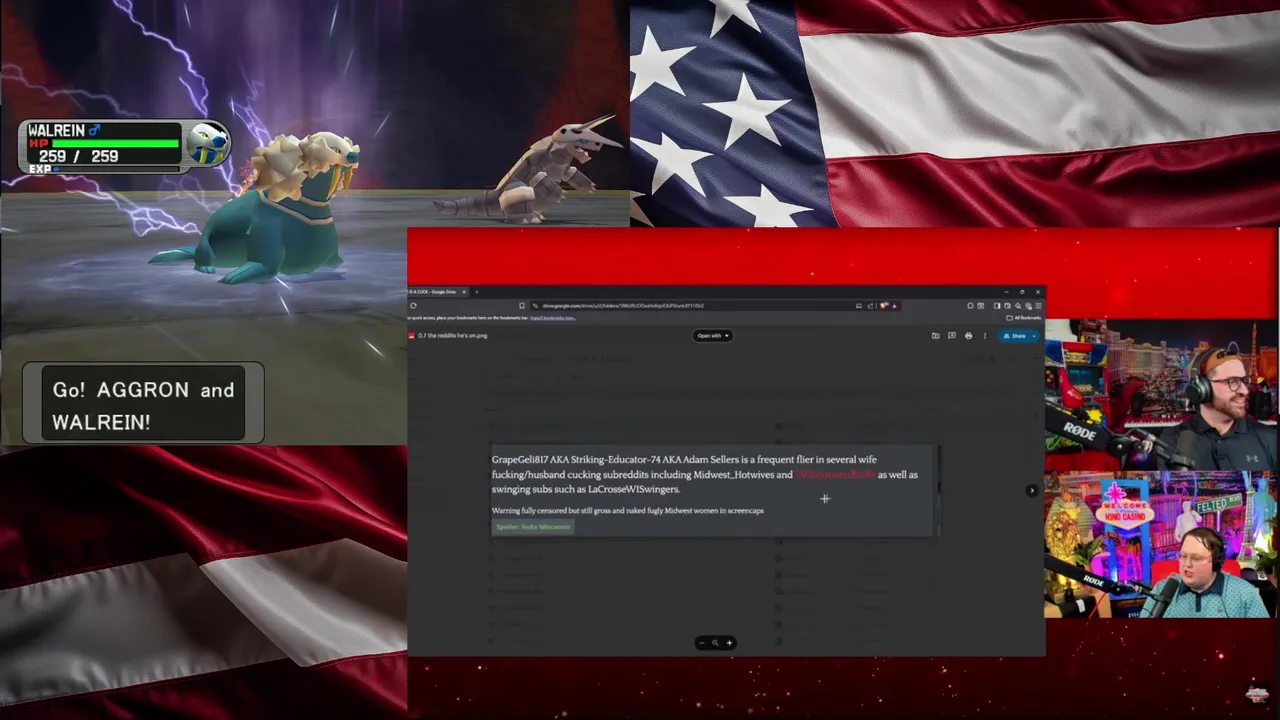Open the browser main menu icon
This screenshot has width=1280, height=720.
click(1038, 306)
